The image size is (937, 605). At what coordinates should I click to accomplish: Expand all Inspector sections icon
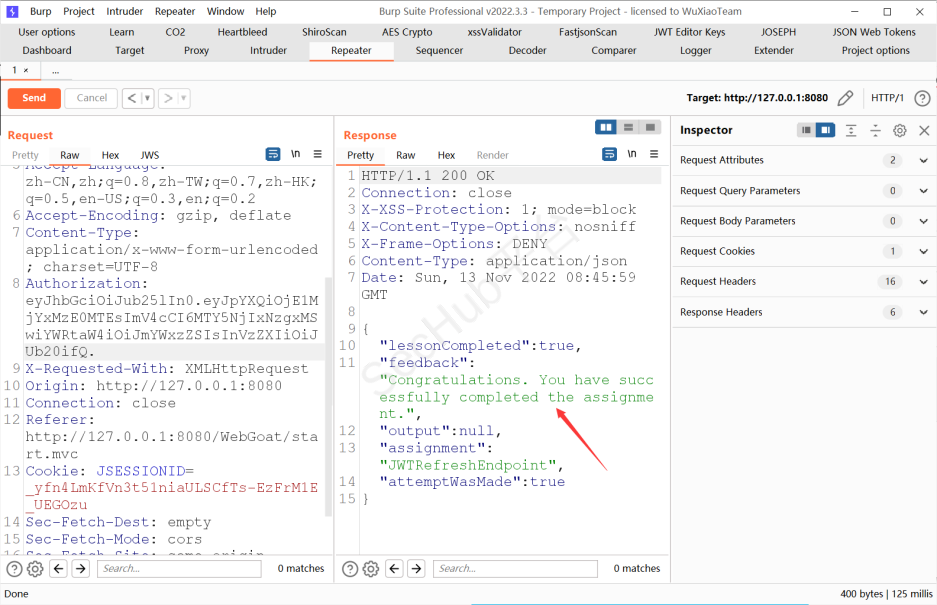click(x=851, y=130)
